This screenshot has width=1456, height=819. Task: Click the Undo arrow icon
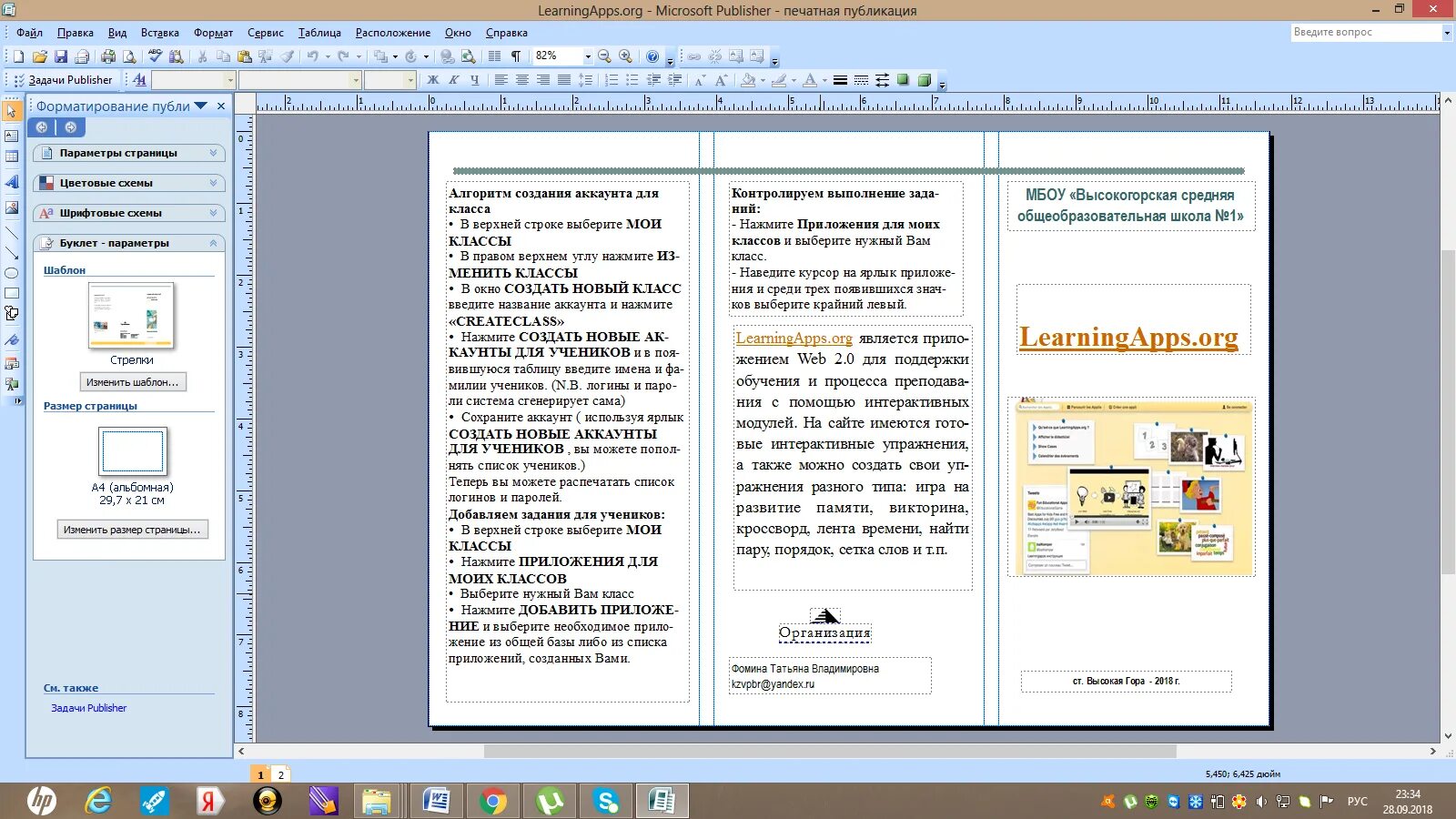point(312,56)
